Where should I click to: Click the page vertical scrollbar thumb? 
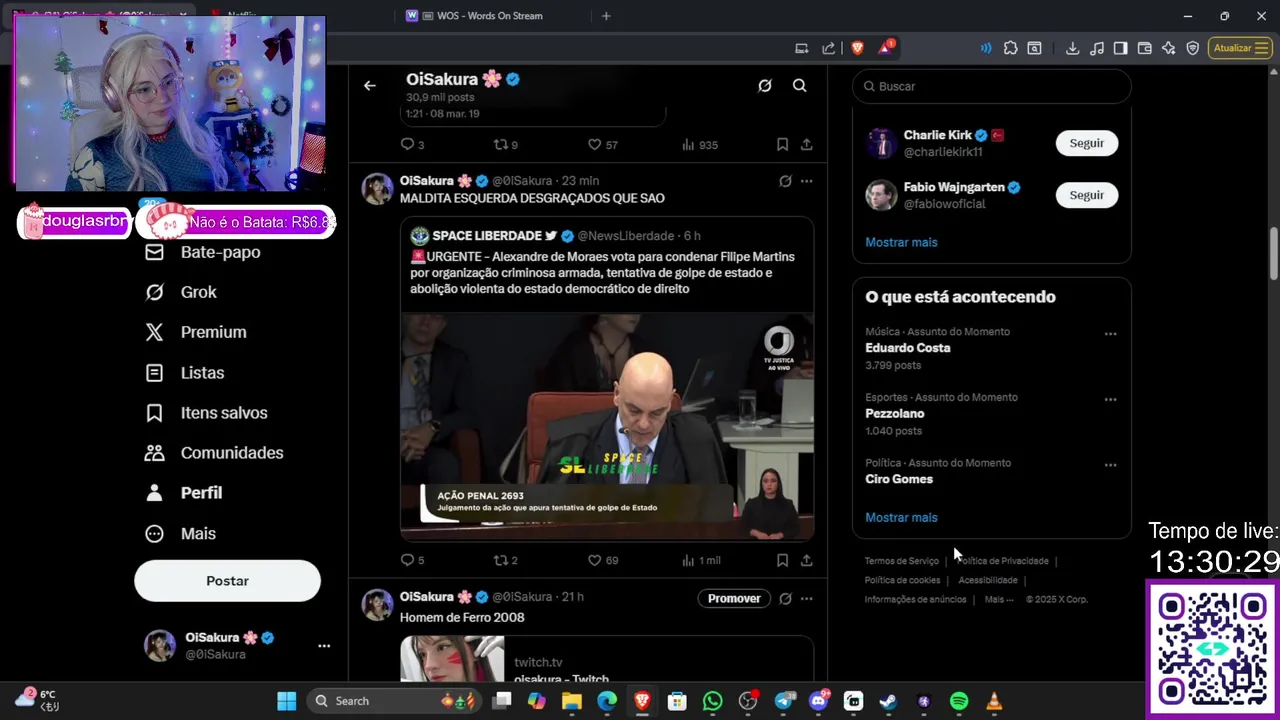pyautogui.click(x=1274, y=255)
